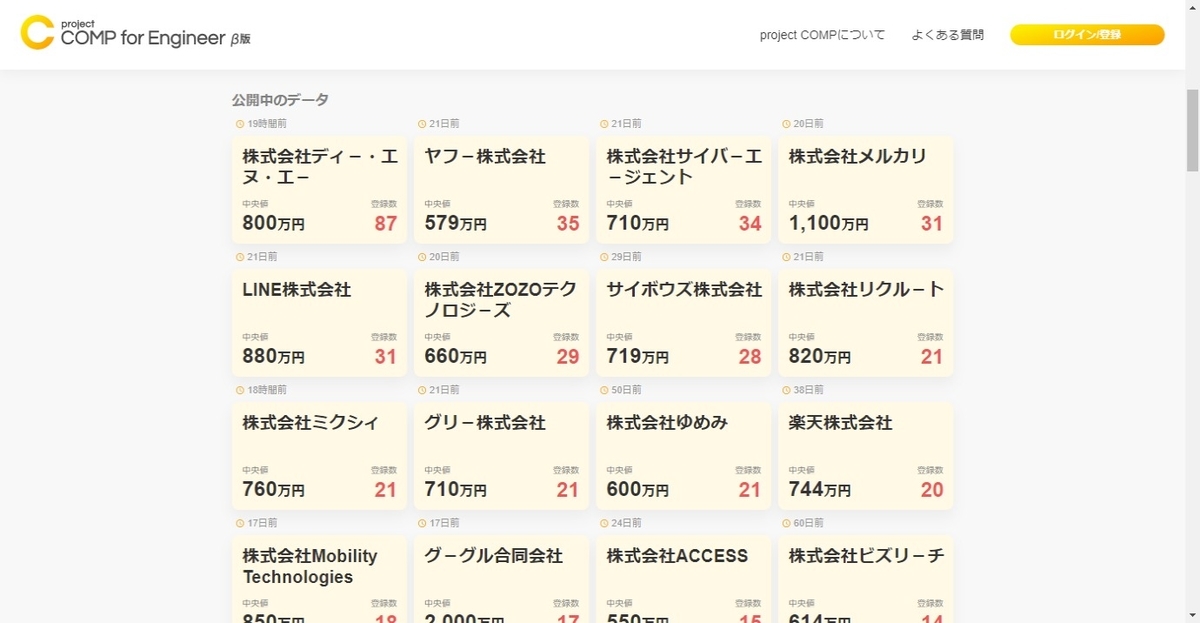
Task: Open the グーグル合同会社 card
Action: [501, 579]
